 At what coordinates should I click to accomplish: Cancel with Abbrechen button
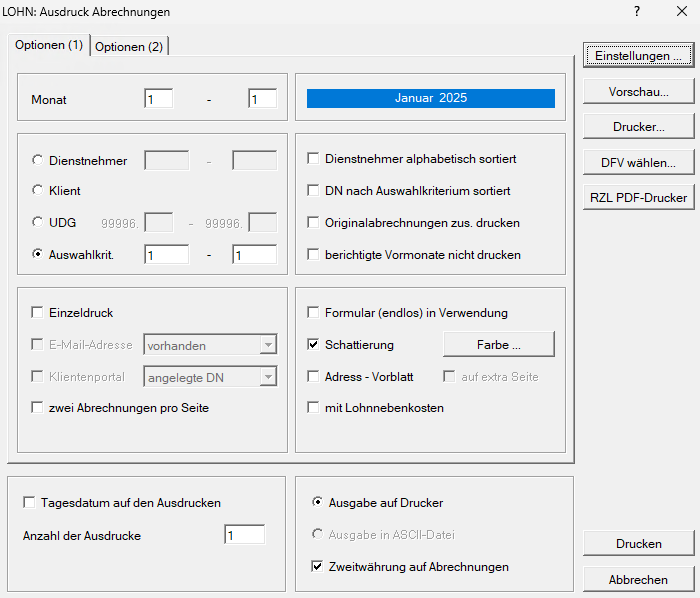click(639, 580)
